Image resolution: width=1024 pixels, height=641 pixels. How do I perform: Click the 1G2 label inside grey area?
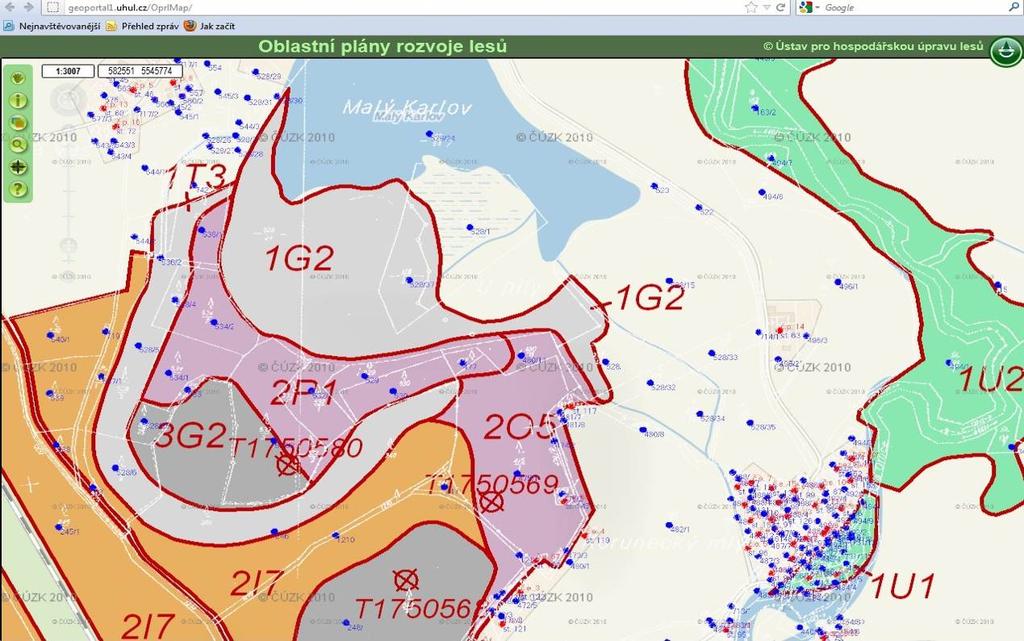click(x=299, y=258)
